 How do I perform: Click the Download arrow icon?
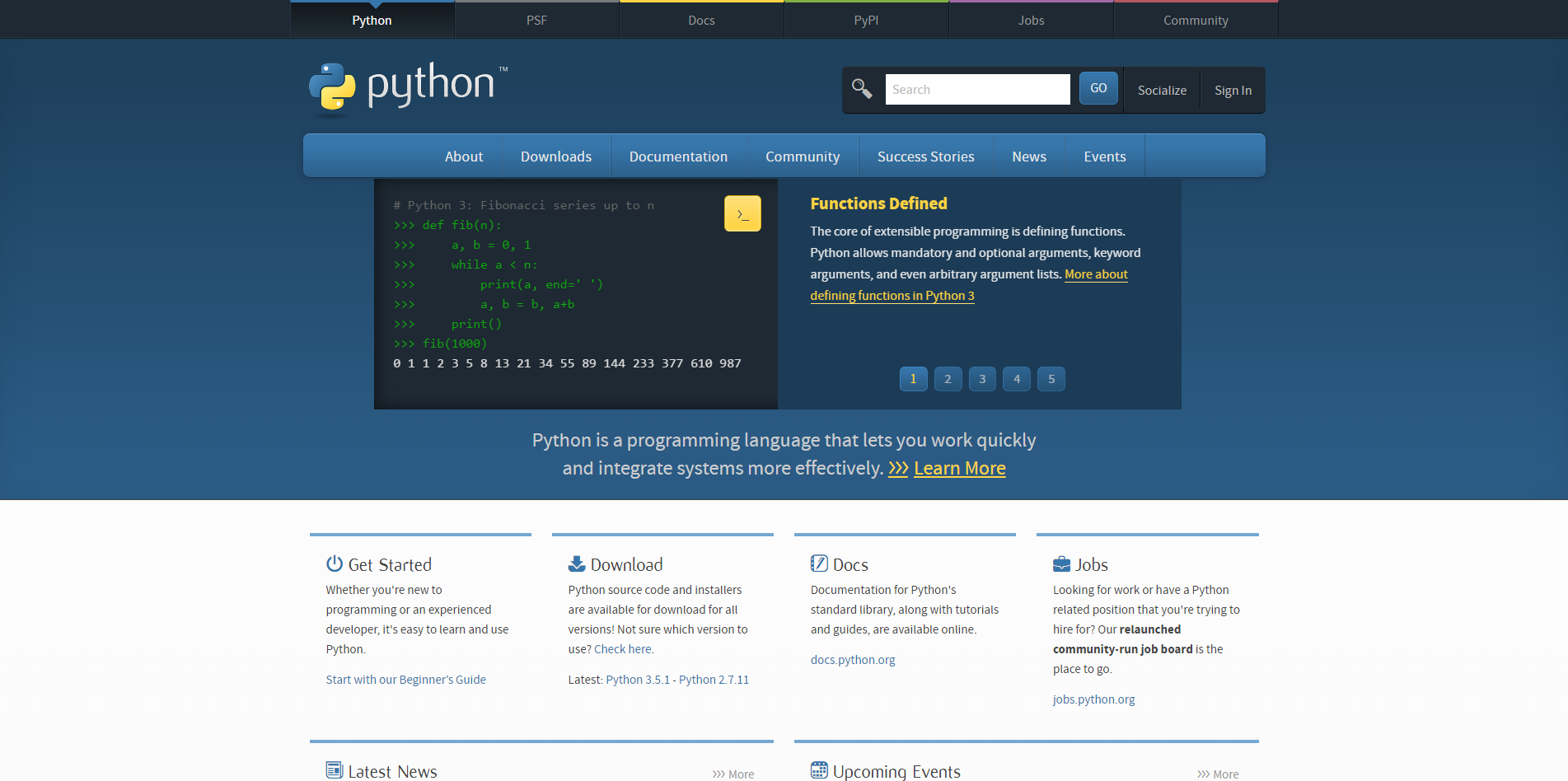click(577, 564)
